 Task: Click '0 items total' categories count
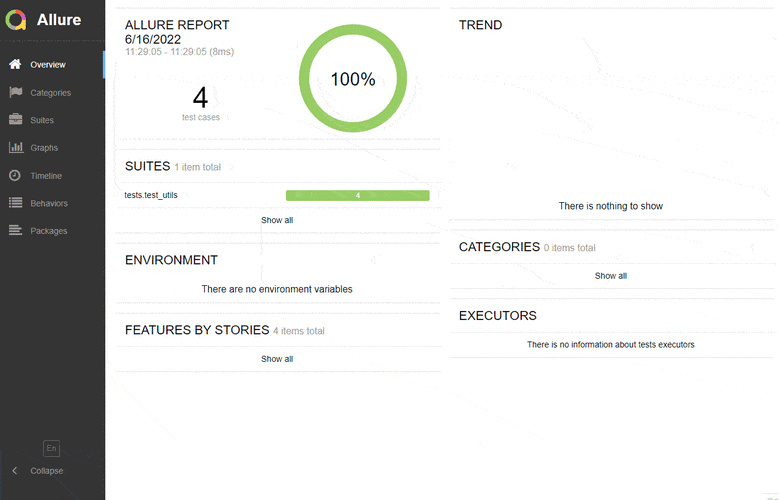coord(569,248)
